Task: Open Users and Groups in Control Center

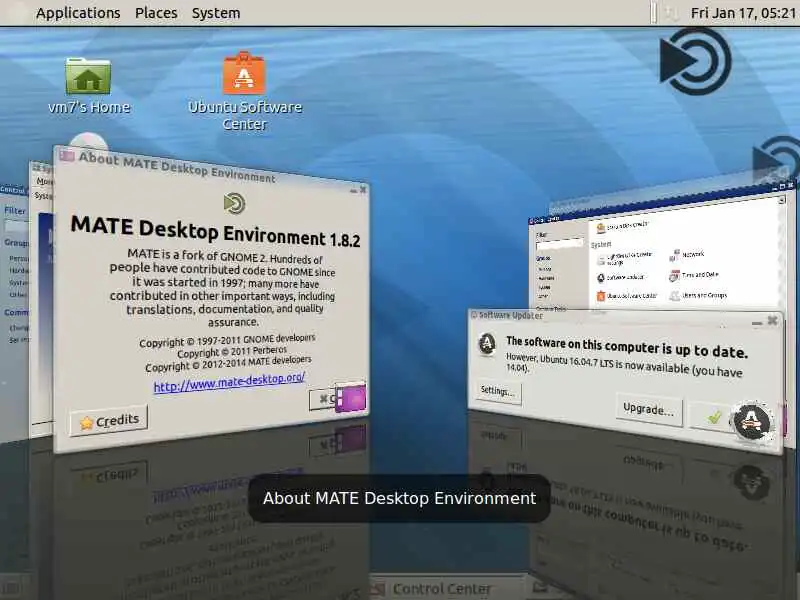Action: tap(698, 295)
